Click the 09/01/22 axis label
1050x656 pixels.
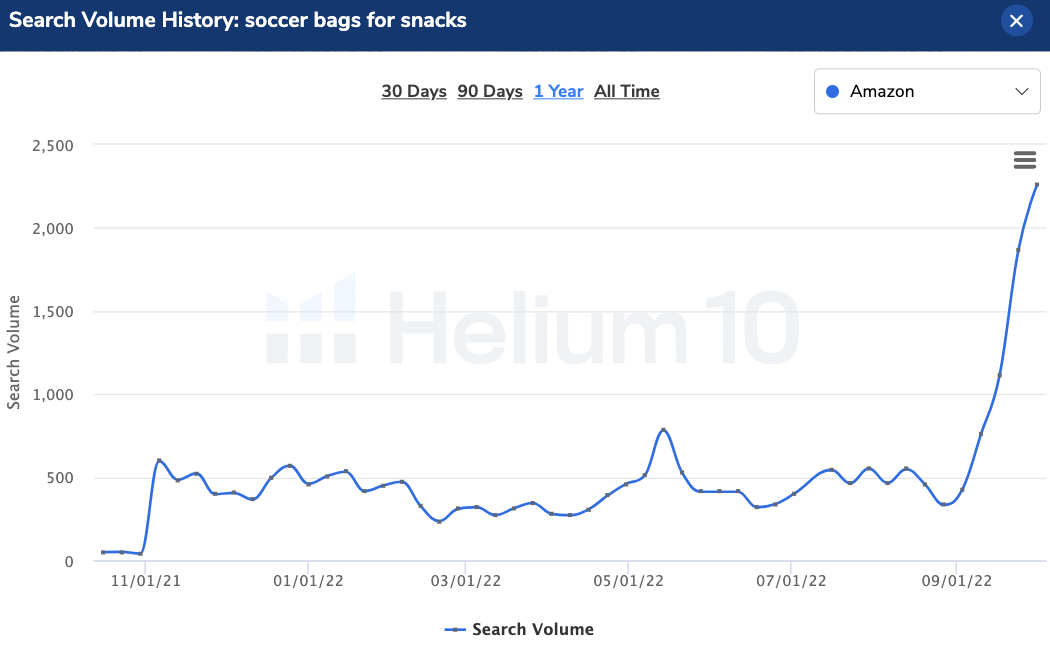956,581
